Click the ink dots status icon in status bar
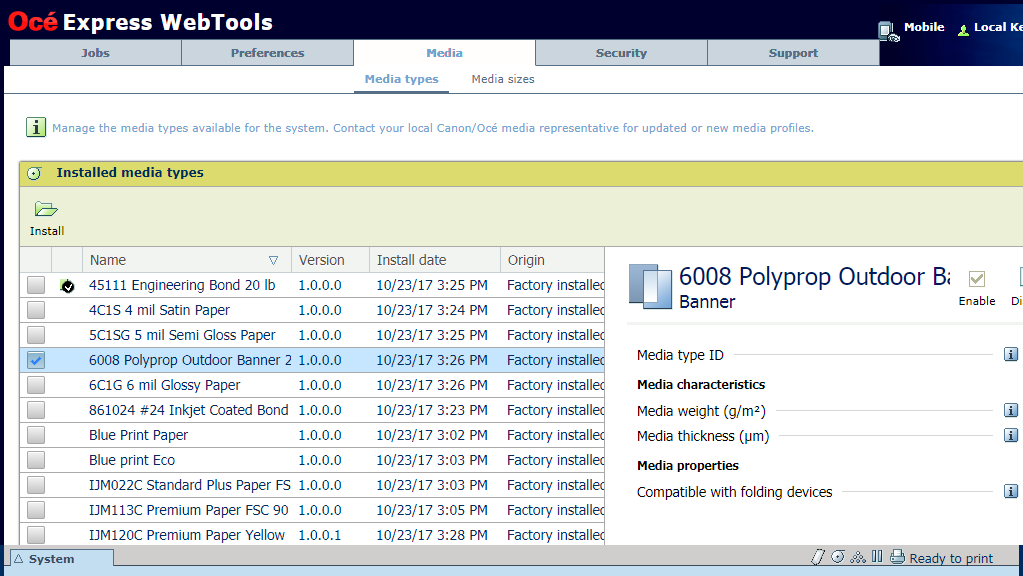 point(858,556)
